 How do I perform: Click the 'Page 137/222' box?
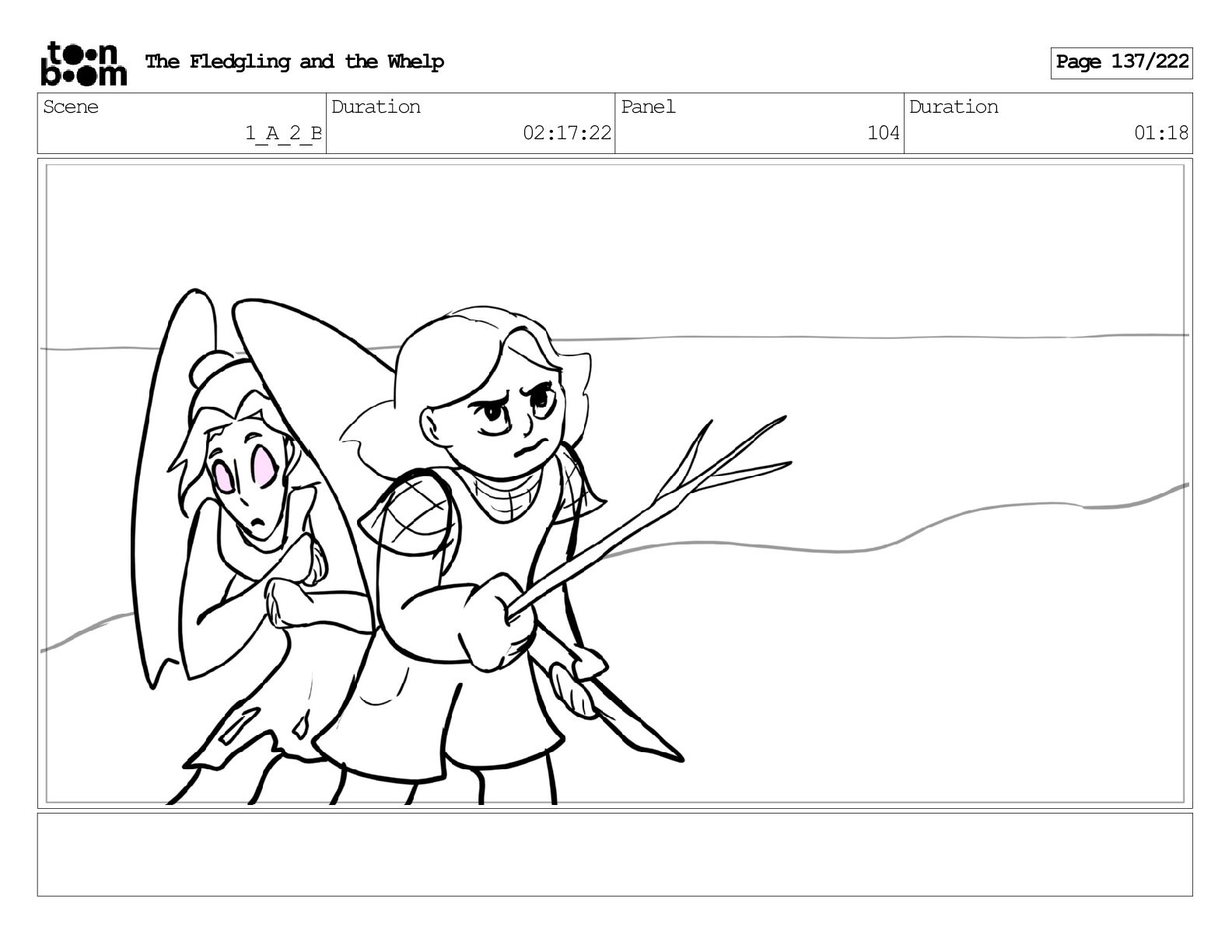1122,62
